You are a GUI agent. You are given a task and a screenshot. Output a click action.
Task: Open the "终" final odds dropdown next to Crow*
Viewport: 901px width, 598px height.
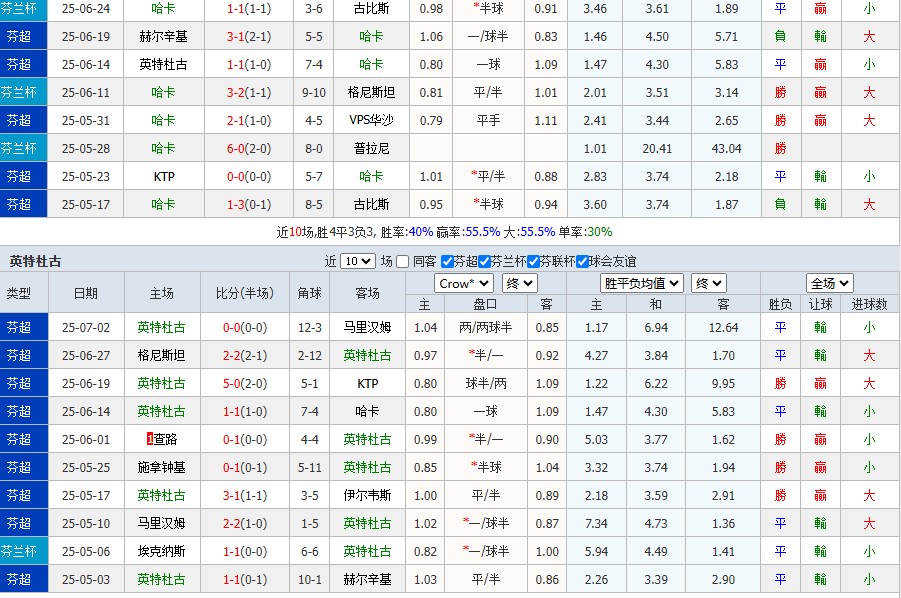pos(518,283)
